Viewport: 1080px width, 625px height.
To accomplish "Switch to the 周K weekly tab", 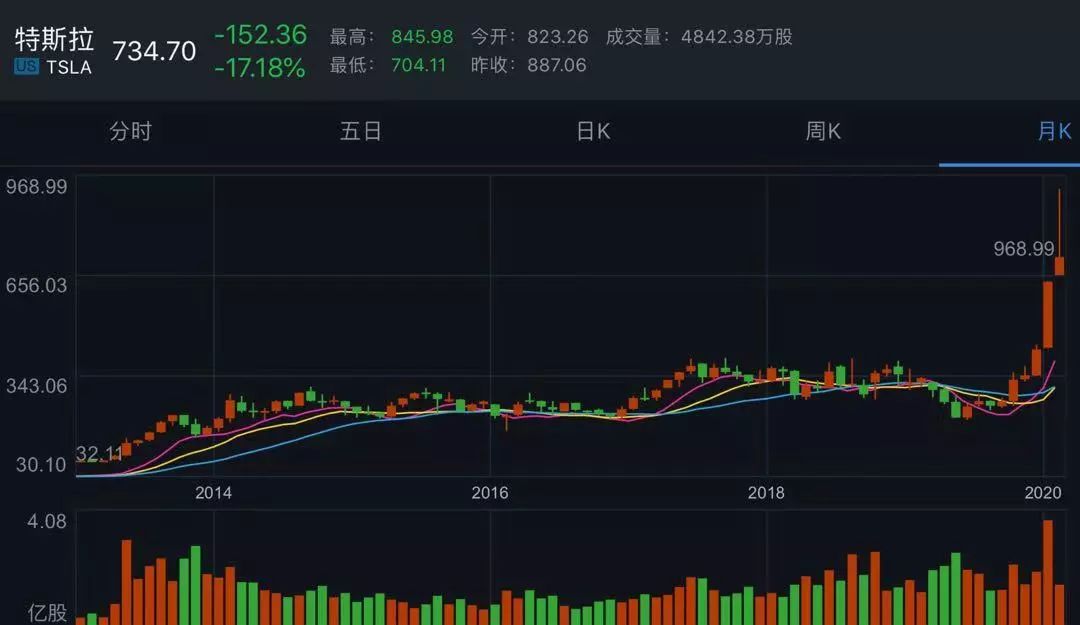I will pyautogui.click(x=823, y=132).
